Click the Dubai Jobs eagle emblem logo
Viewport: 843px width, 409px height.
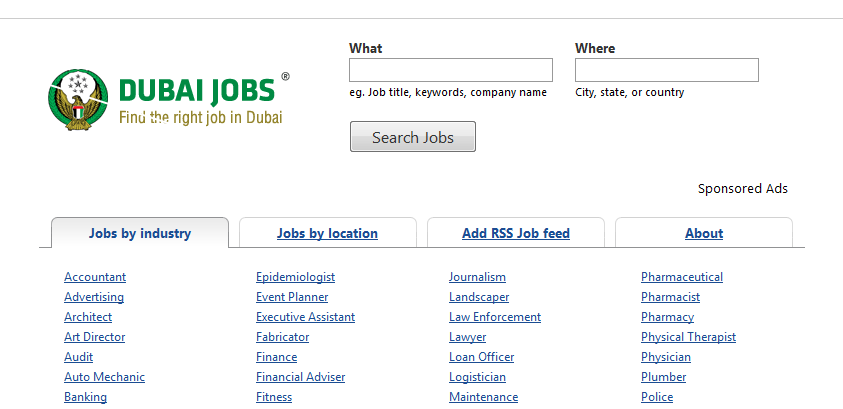coord(78,99)
